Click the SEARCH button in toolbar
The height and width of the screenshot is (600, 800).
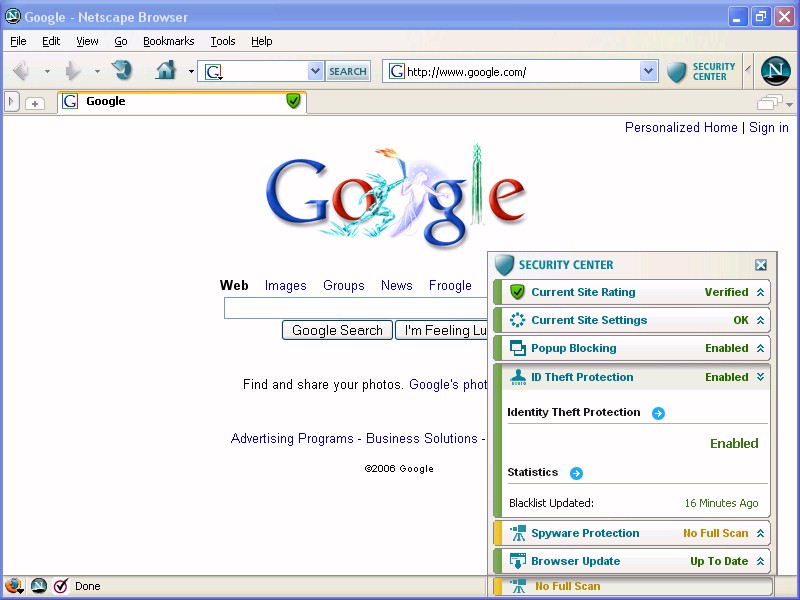(348, 71)
